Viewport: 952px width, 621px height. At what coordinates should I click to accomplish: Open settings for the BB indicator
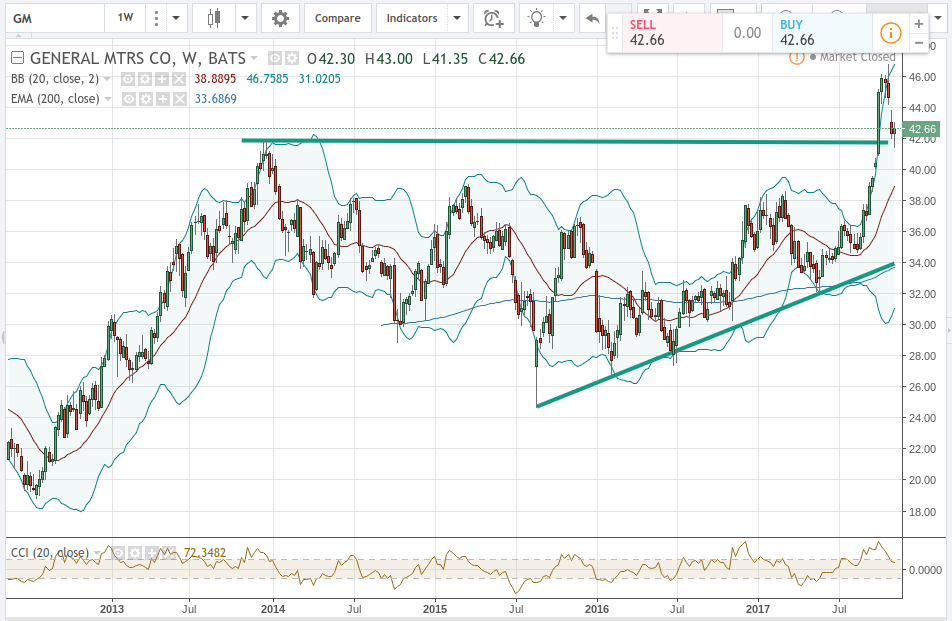click(145, 79)
